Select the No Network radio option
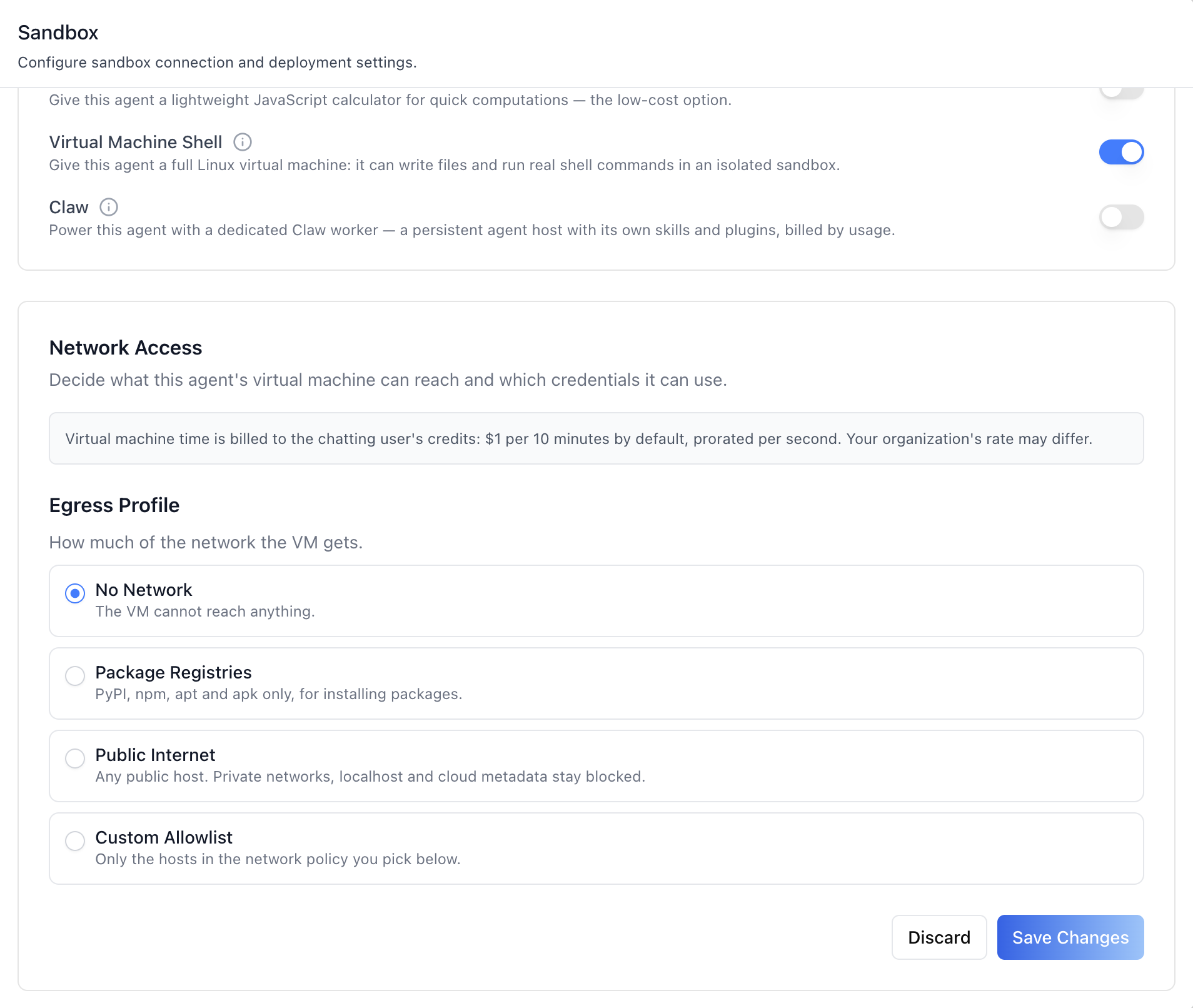The image size is (1193, 1008). click(75, 593)
